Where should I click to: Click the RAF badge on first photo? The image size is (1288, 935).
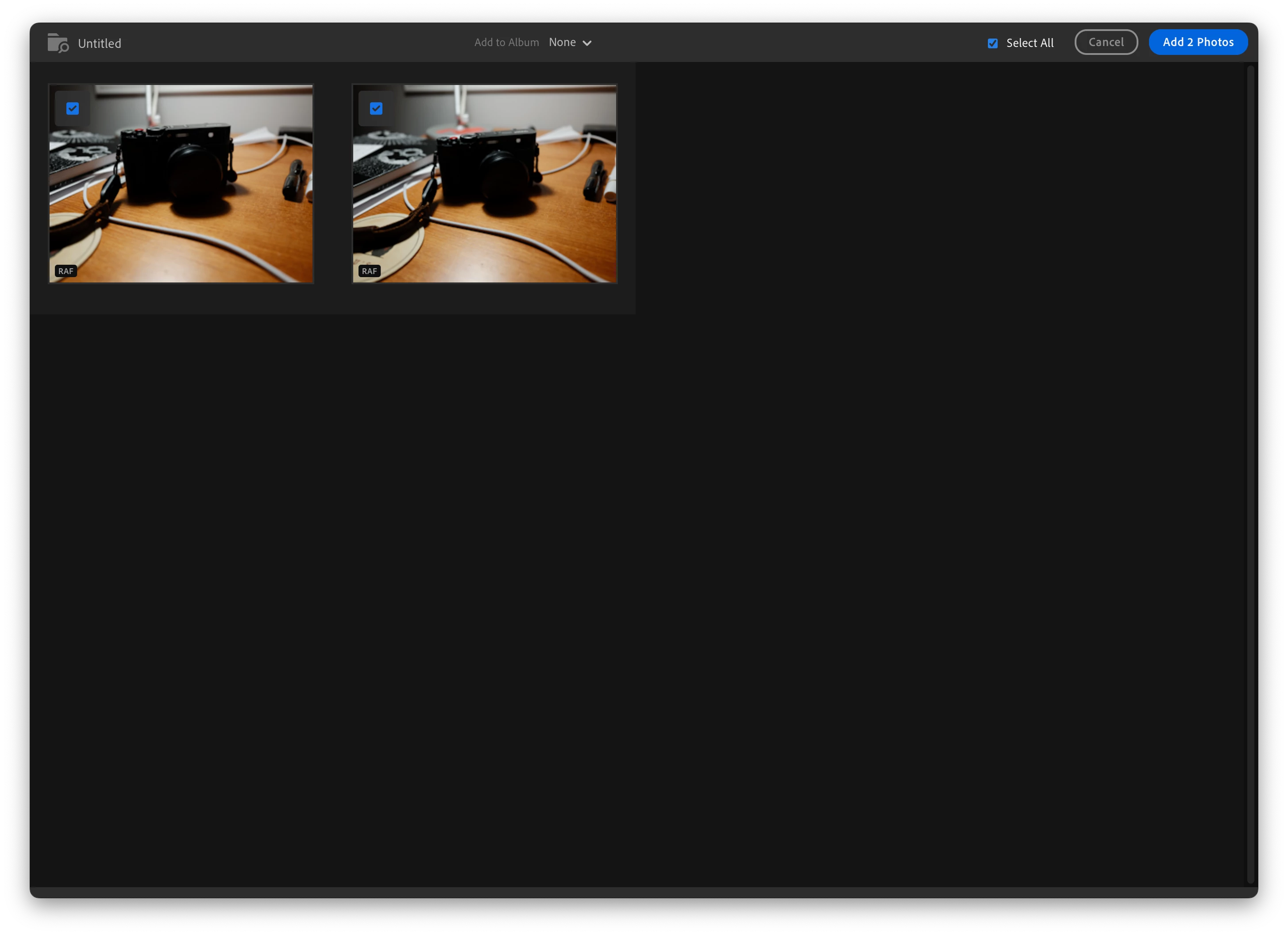coord(66,271)
